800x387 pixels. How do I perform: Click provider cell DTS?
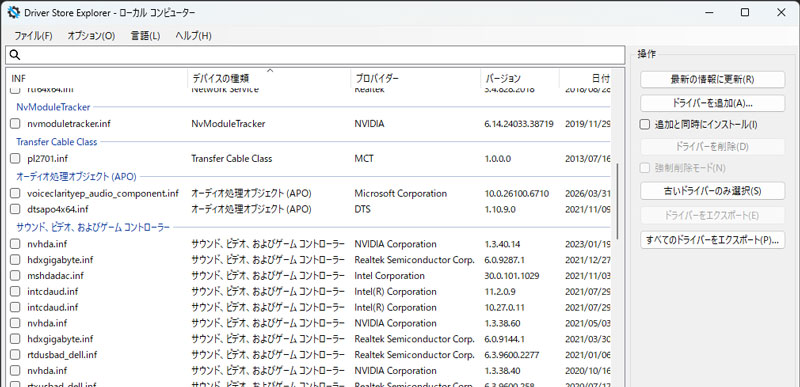coord(362,209)
